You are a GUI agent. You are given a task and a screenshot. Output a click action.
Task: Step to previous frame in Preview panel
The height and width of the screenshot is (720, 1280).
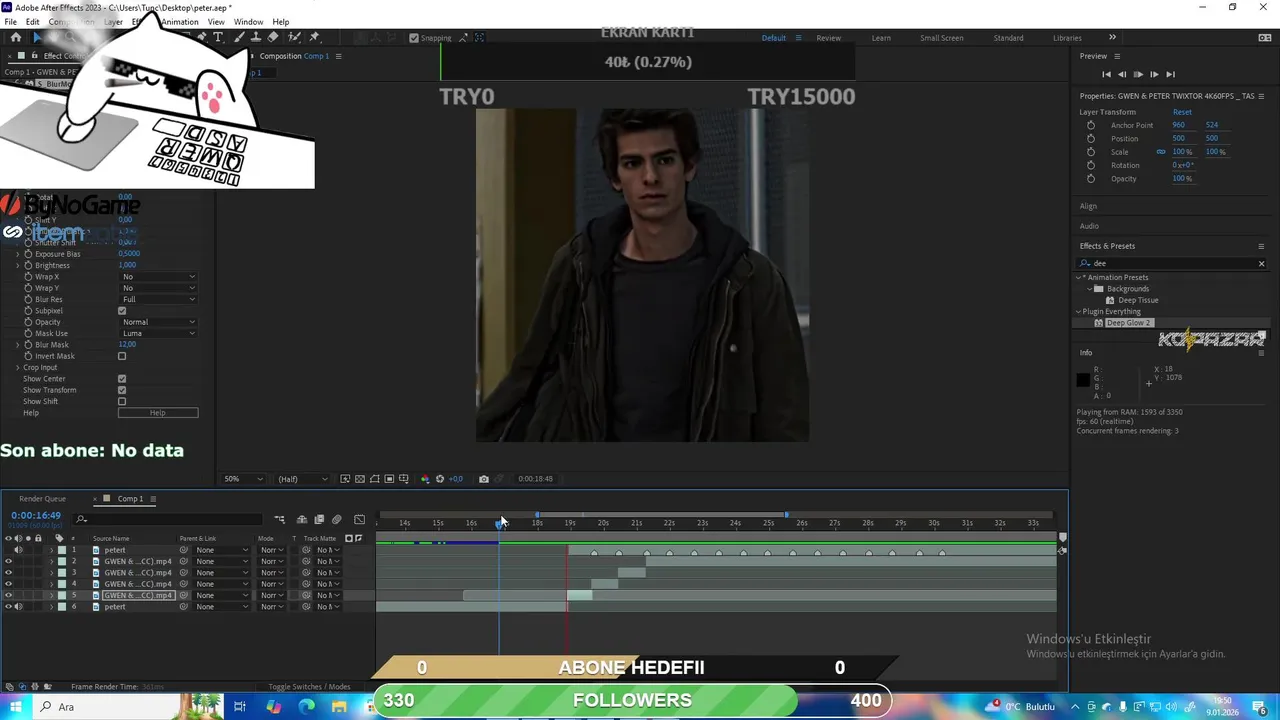pyautogui.click(x=1122, y=74)
